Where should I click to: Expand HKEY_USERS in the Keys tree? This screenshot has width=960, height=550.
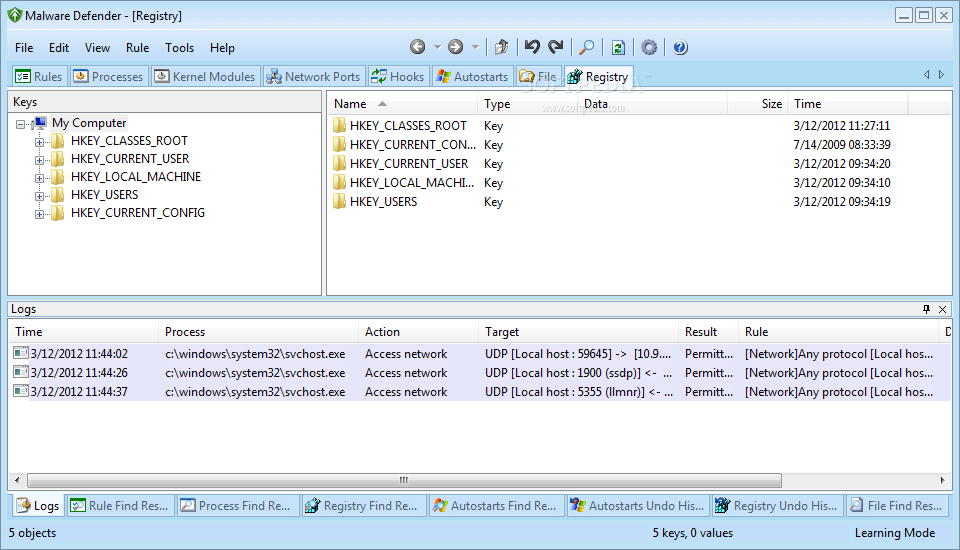pos(39,196)
